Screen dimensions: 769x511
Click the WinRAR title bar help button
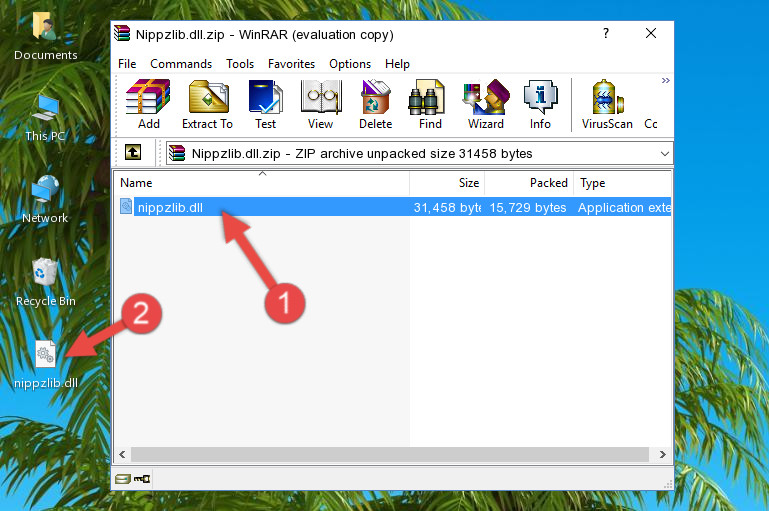[606, 33]
